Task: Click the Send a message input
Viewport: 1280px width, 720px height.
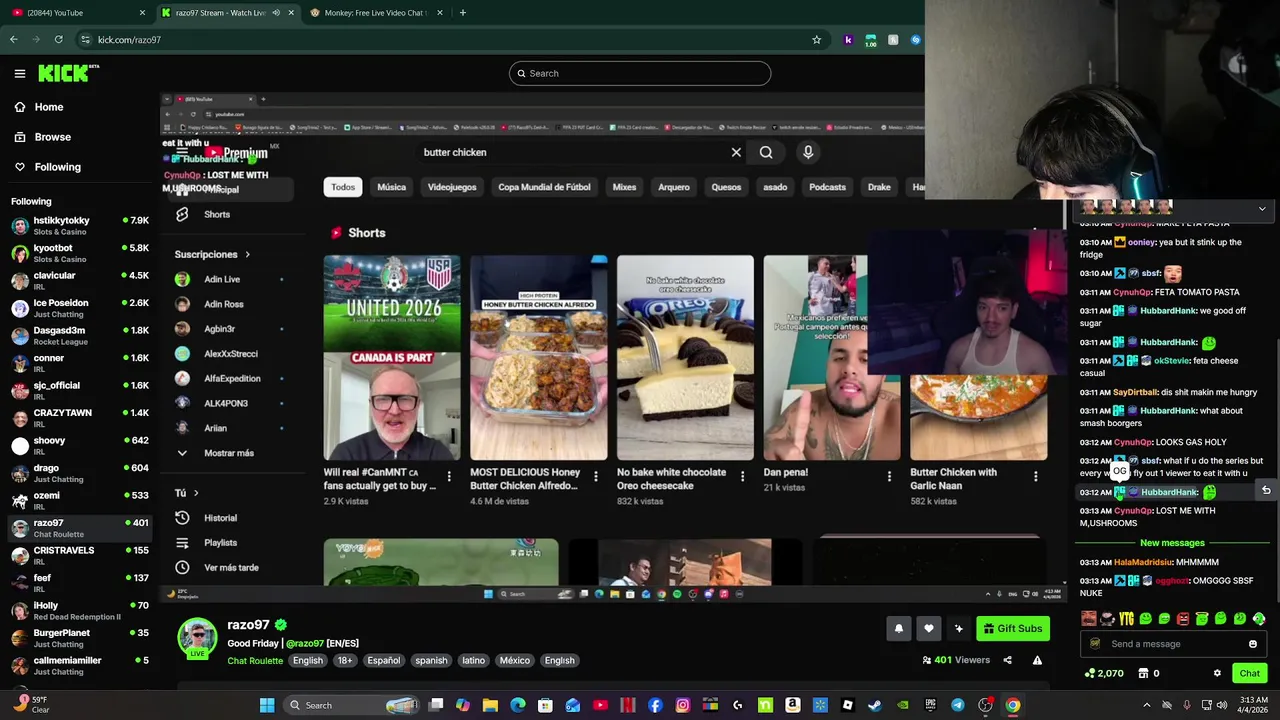Action: click(x=1171, y=644)
